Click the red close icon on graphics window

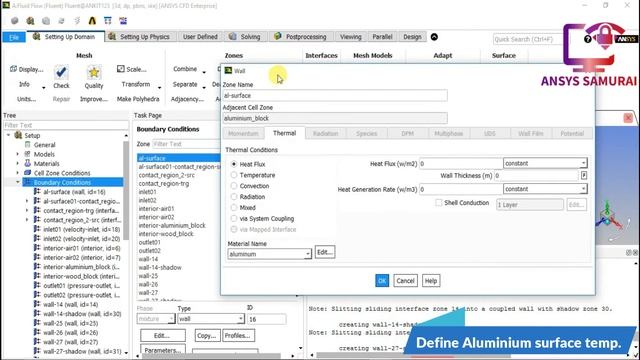coord(628,118)
